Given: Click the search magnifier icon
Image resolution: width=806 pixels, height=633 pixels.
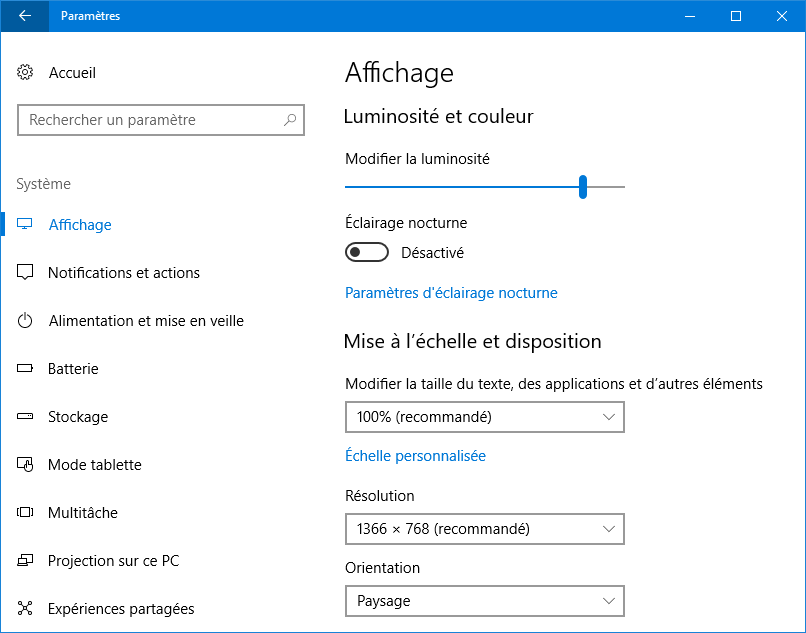Looking at the screenshot, I should point(290,120).
